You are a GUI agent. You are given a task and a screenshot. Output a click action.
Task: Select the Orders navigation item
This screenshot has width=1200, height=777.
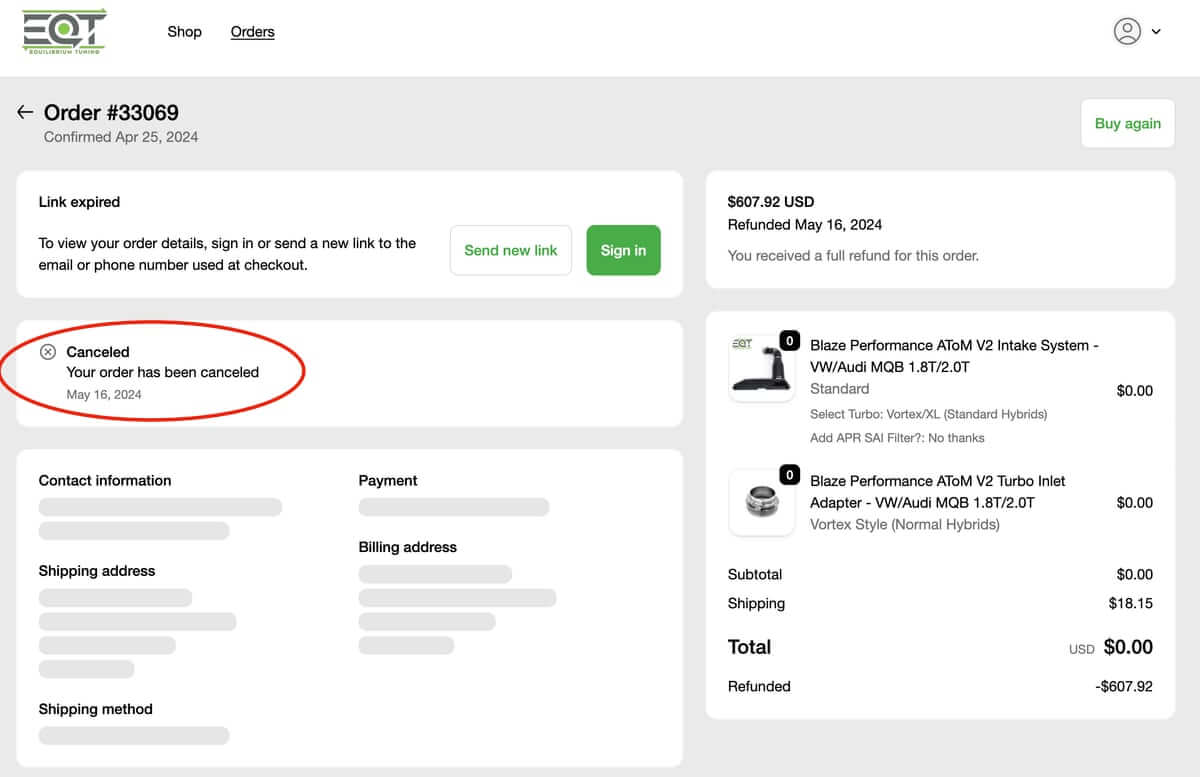click(x=252, y=32)
